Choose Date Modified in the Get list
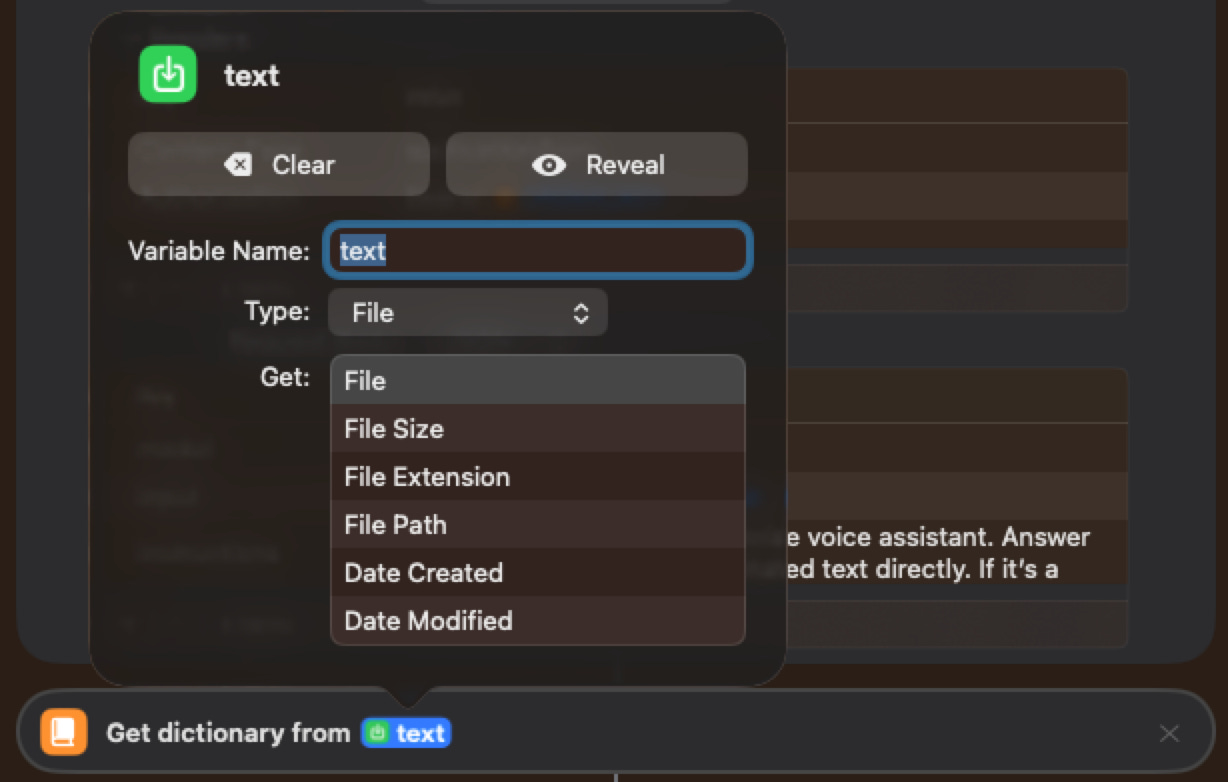Screen dimensions: 1228x782 pos(538,620)
